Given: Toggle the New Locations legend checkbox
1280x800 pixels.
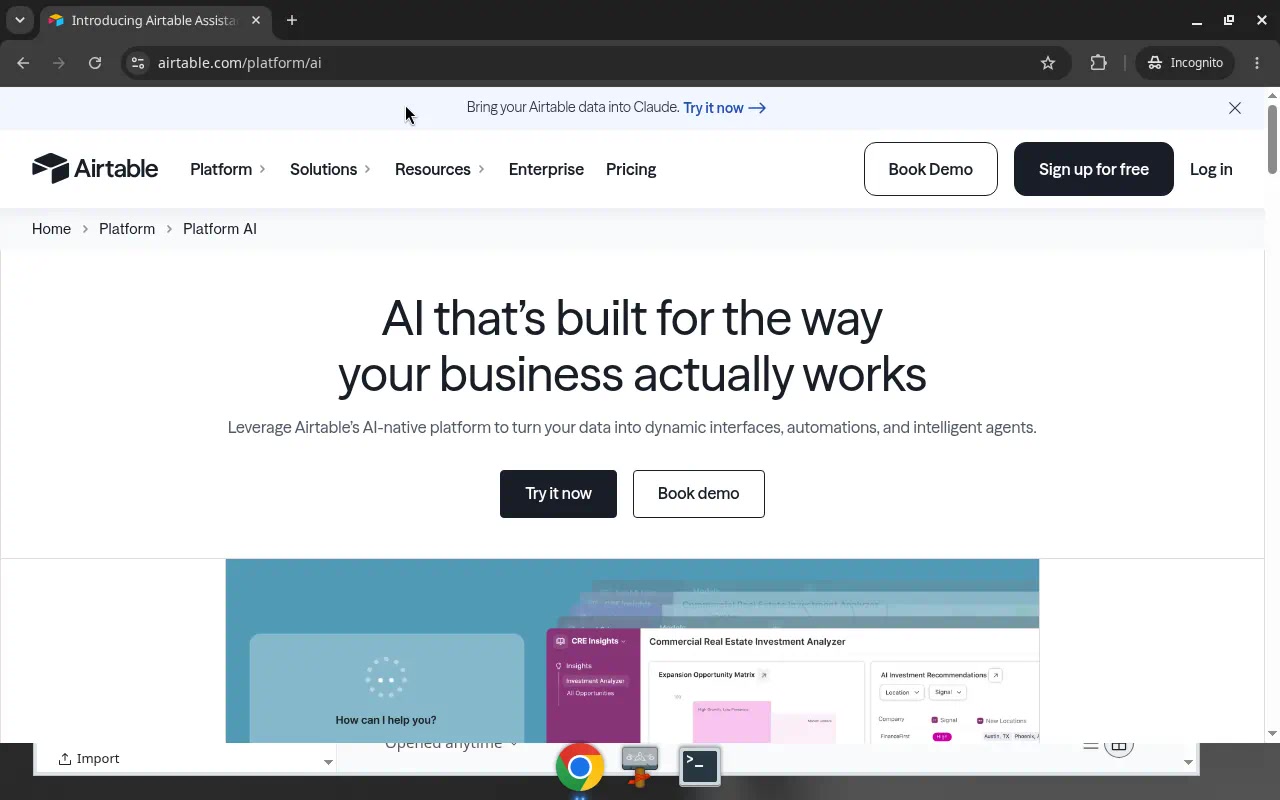Looking at the screenshot, I should point(980,720).
